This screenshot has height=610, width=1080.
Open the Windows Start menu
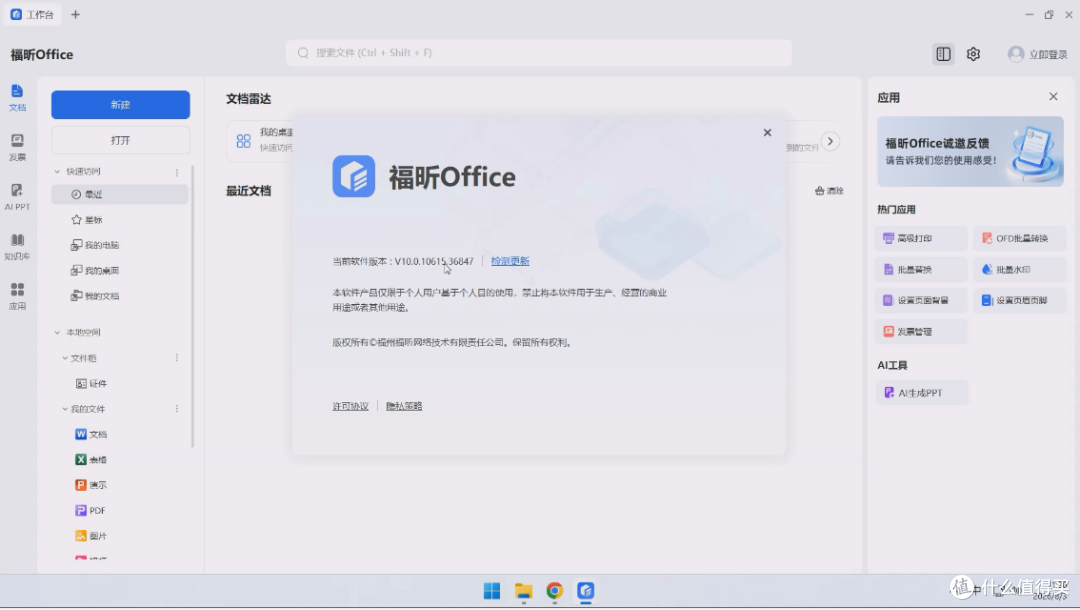point(492,591)
